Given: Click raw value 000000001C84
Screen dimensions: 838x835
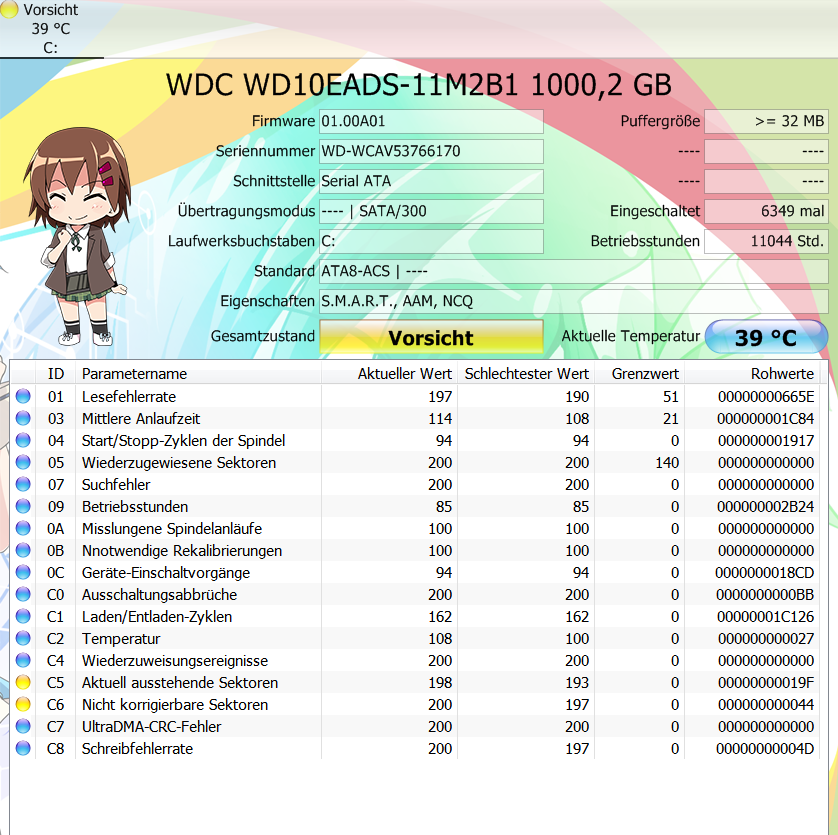Looking at the screenshot, I should click(766, 419).
